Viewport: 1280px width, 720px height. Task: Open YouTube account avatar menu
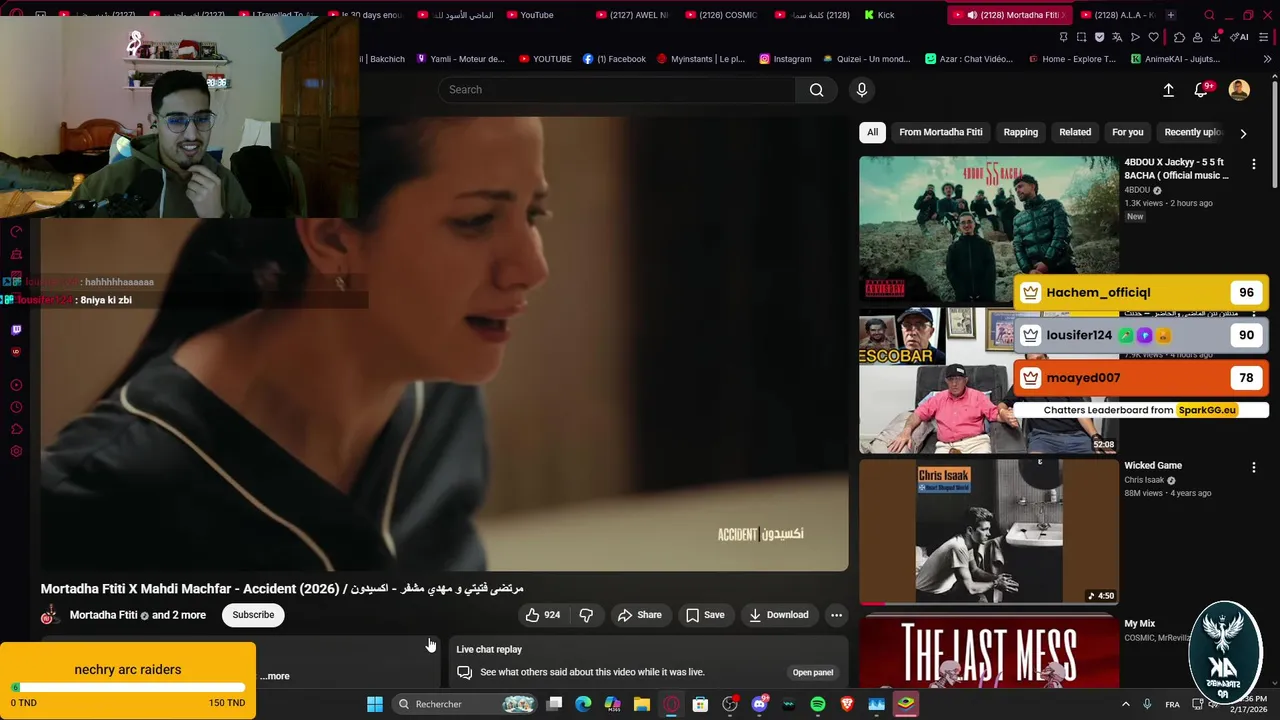tap(1239, 90)
